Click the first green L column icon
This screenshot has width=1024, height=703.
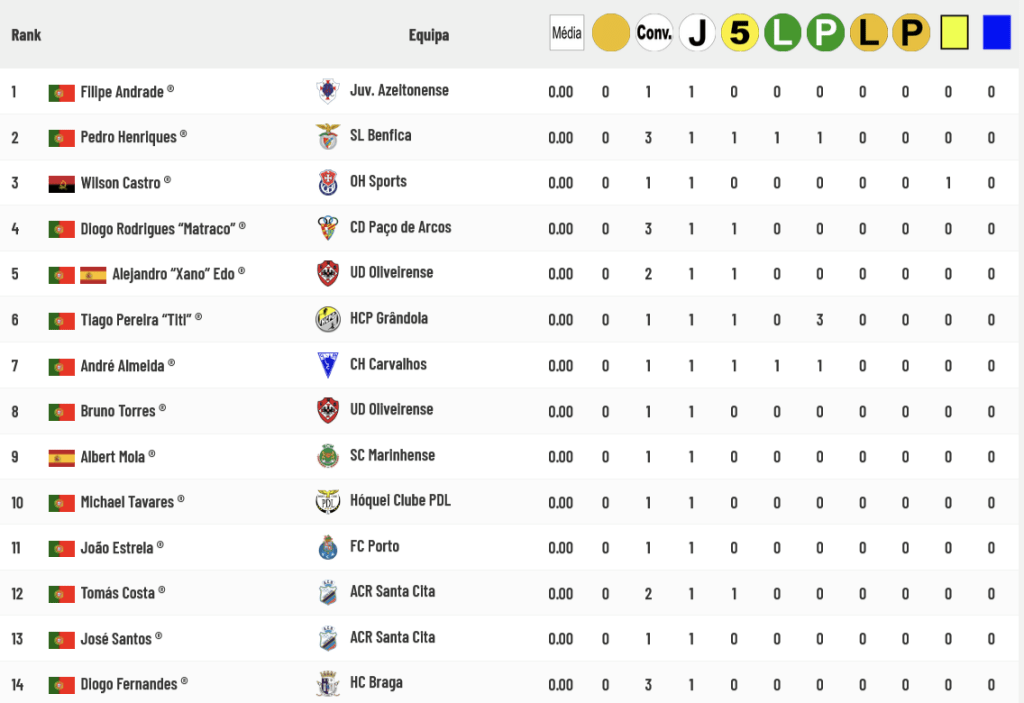point(782,33)
